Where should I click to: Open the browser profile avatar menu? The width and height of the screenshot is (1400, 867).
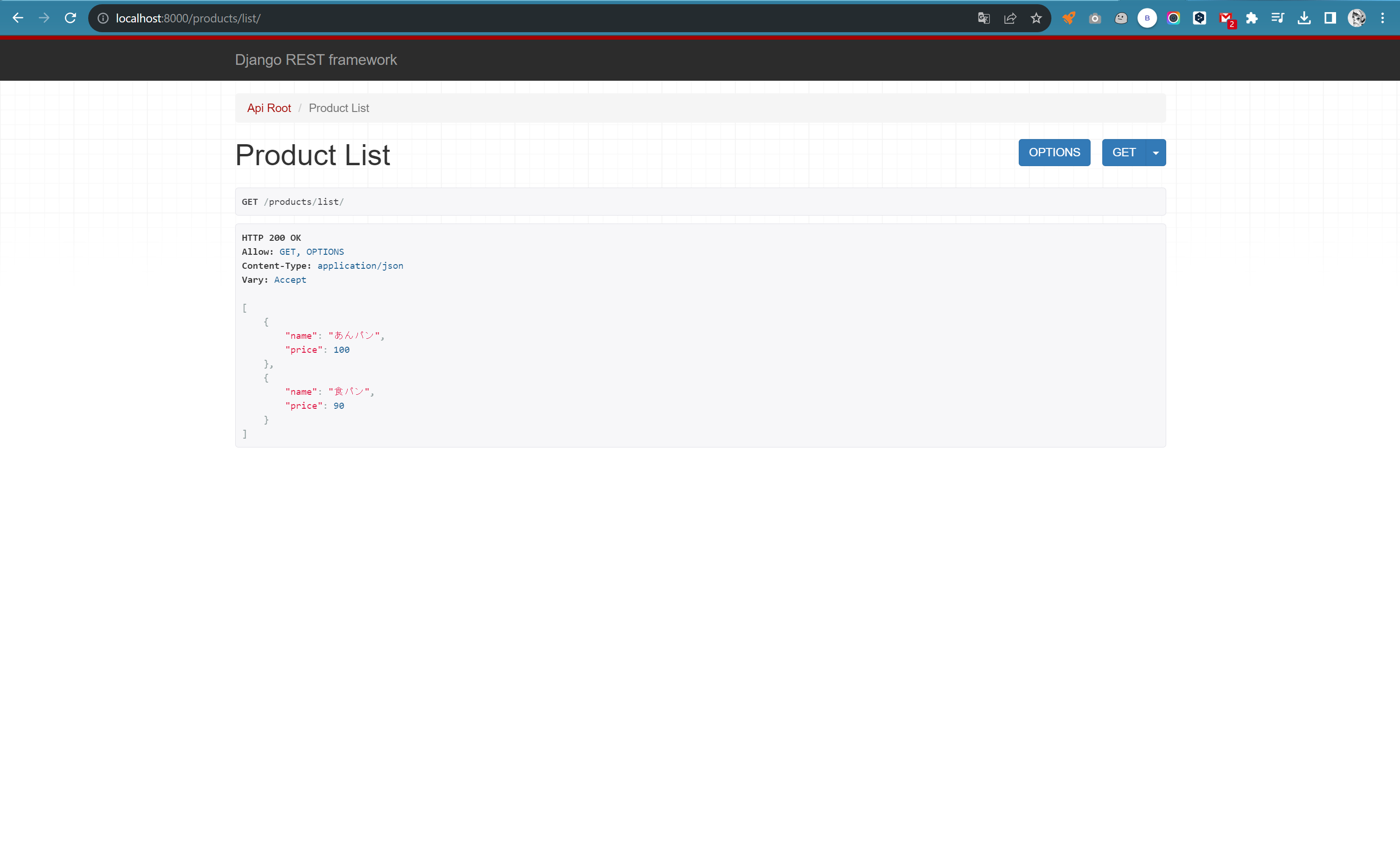coord(1357,18)
